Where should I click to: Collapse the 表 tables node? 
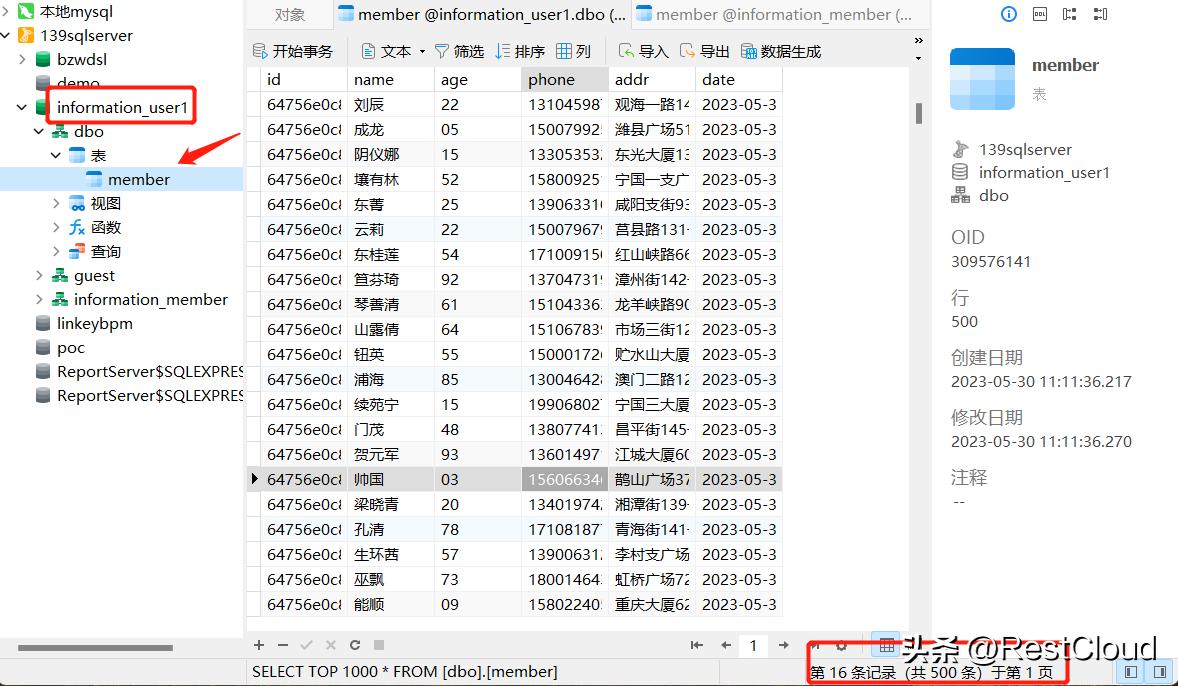[x=56, y=155]
